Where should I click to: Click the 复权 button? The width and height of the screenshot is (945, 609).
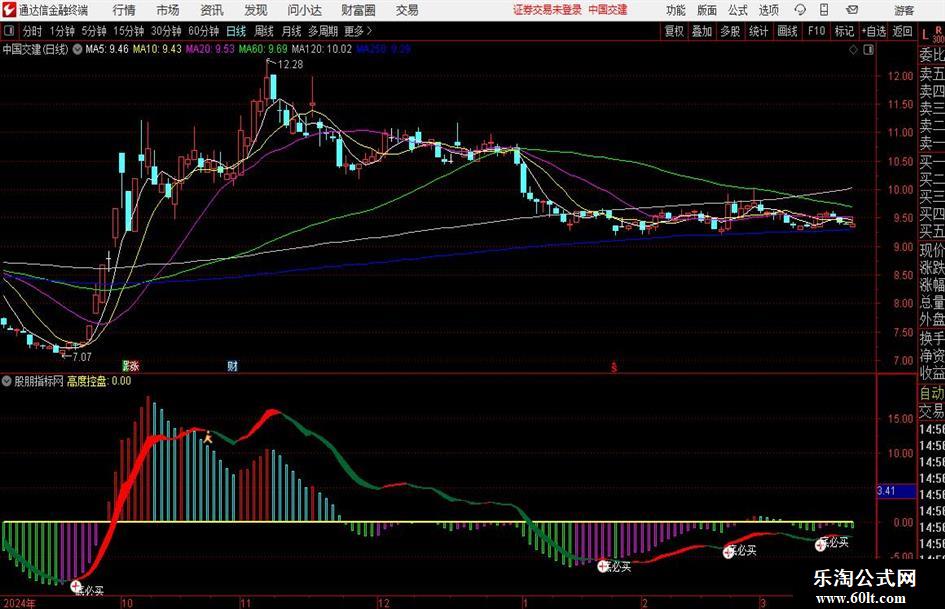coord(674,31)
